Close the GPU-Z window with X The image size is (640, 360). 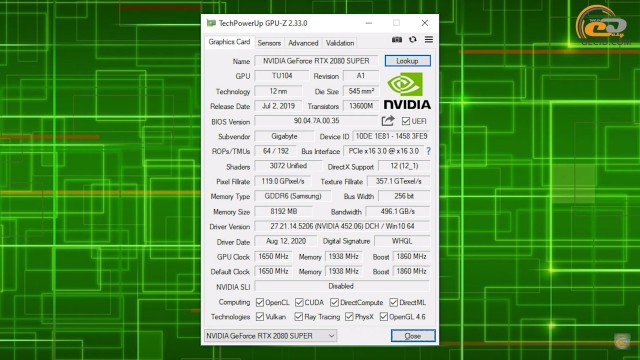click(425, 23)
